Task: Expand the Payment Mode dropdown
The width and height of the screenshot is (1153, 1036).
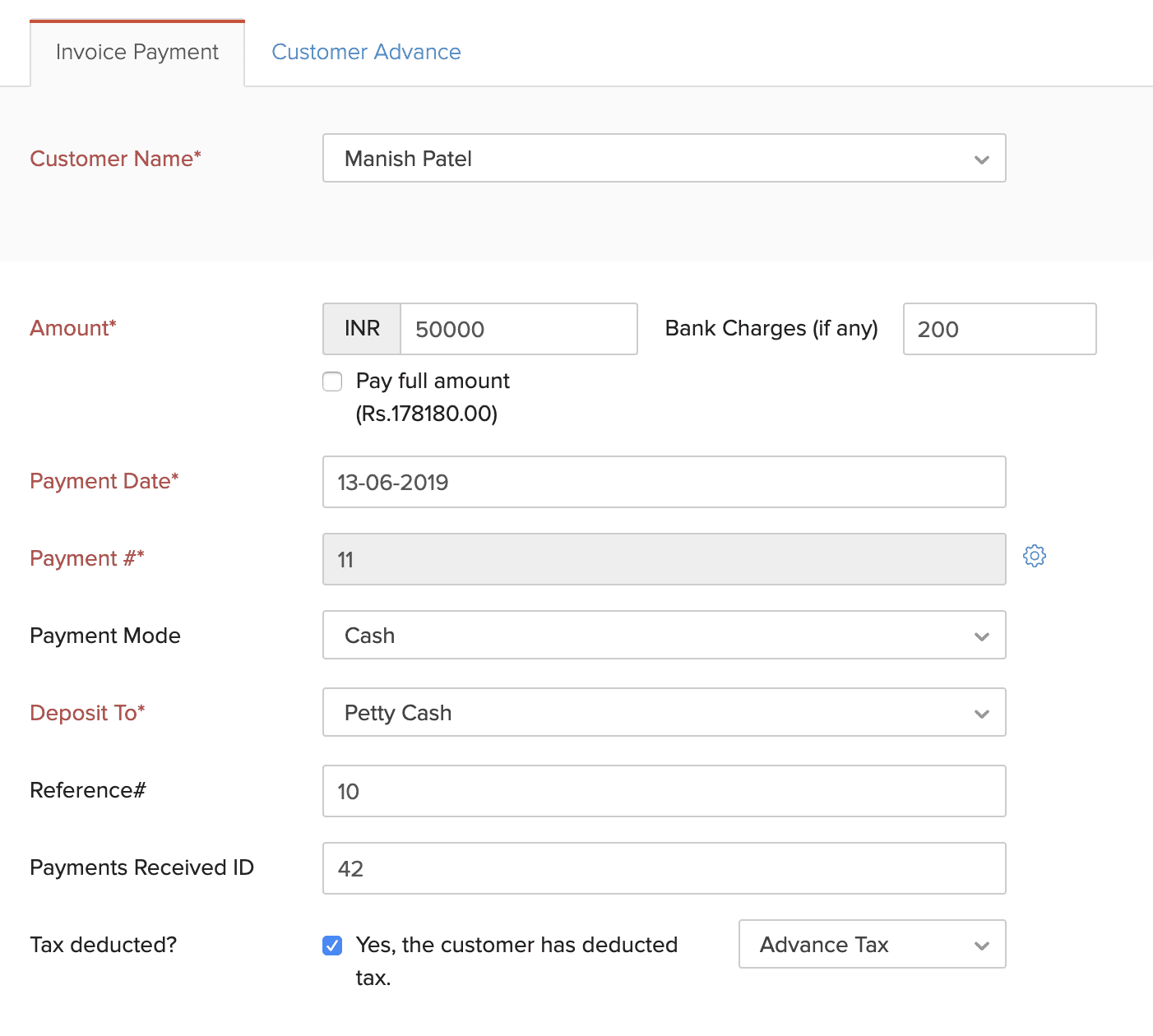Action: click(x=663, y=636)
